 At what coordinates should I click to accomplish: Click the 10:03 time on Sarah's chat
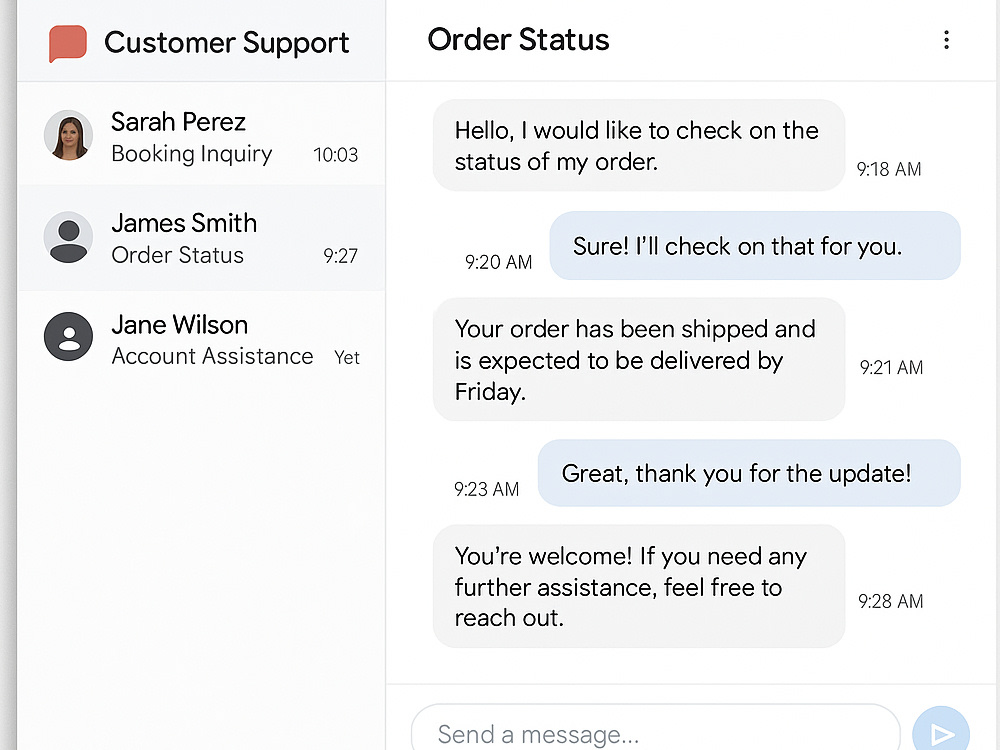click(x=335, y=154)
